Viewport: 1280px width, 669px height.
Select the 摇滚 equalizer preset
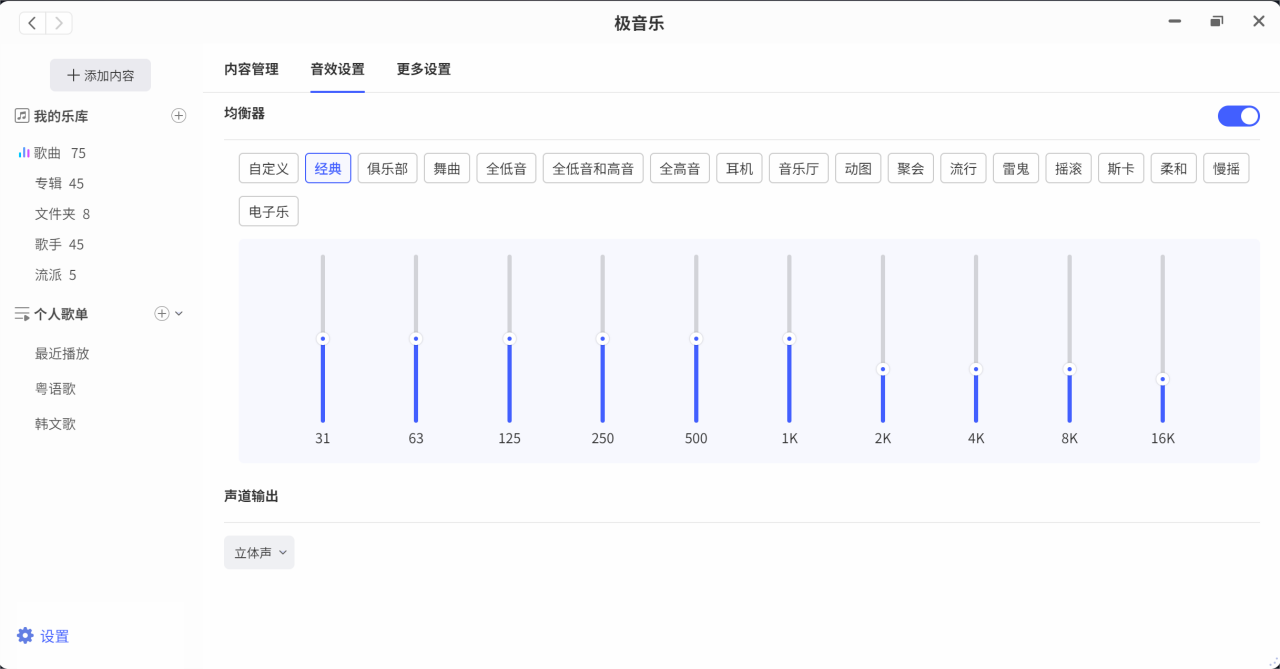point(1068,169)
